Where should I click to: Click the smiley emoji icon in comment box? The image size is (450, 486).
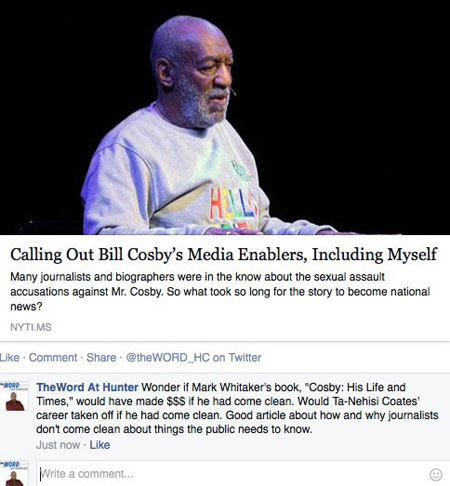tap(436, 474)
